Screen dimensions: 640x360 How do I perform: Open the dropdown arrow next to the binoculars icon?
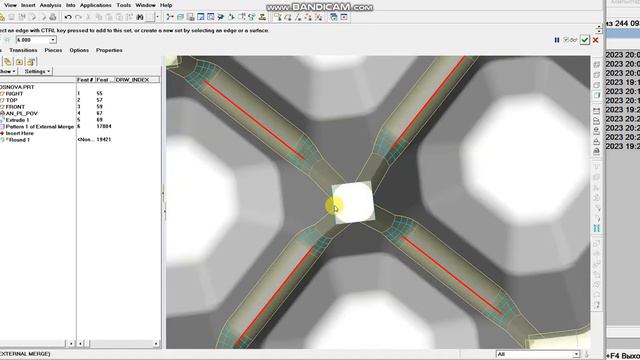pyautogui.click(x=158, y=17)
